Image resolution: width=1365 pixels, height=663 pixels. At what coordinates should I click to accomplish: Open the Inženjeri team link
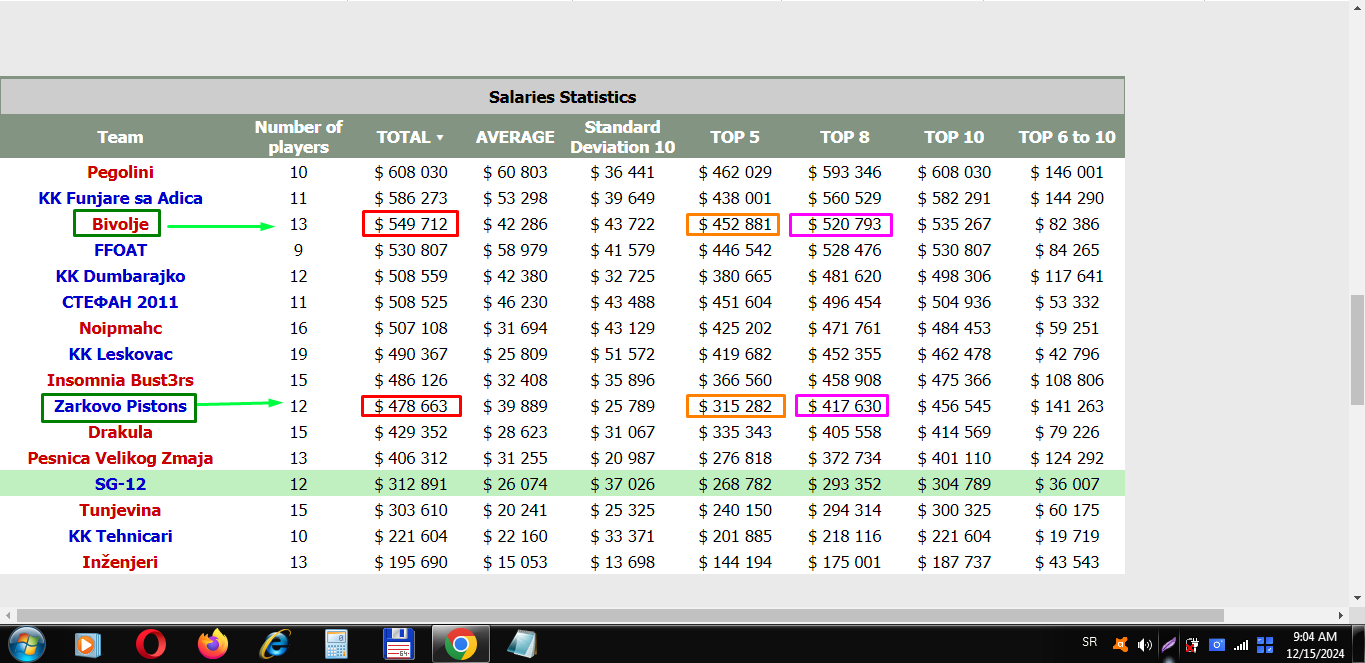[120, 562]
